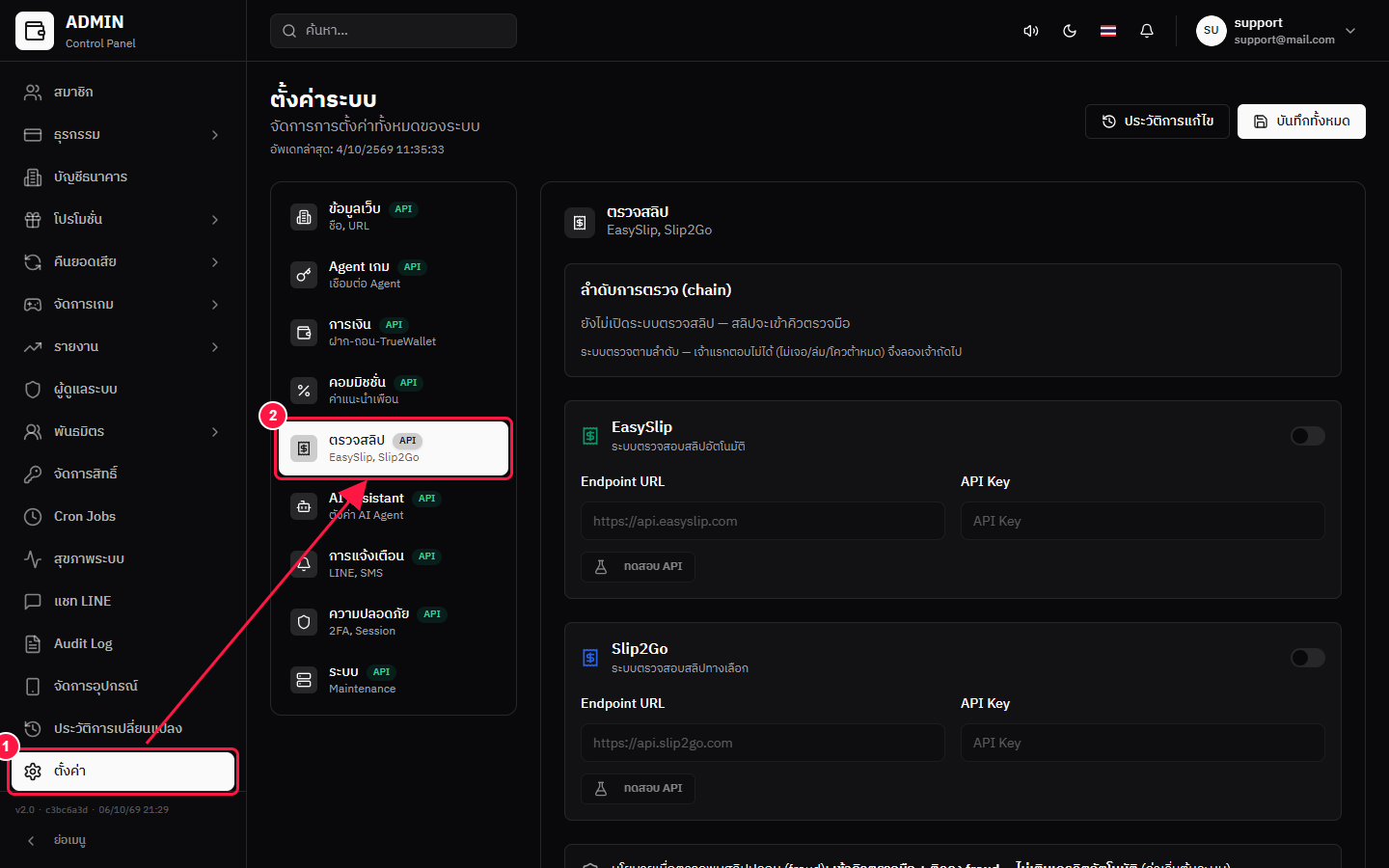Open the ข้อมูลเว็บ settings section
The width and height of the screenshot is (1389, 868).
click(394, 217)
